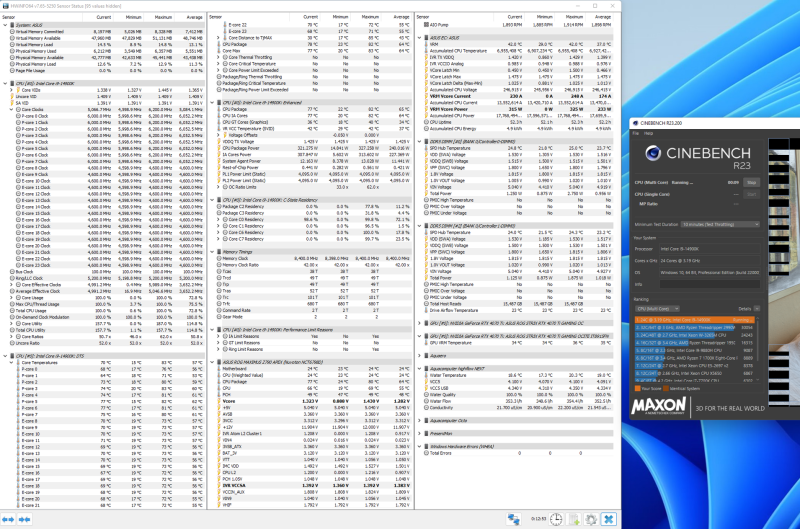The image size is (800, 529).
Task: Select the GPU VRM Temperature row
Action: point(518,343)
